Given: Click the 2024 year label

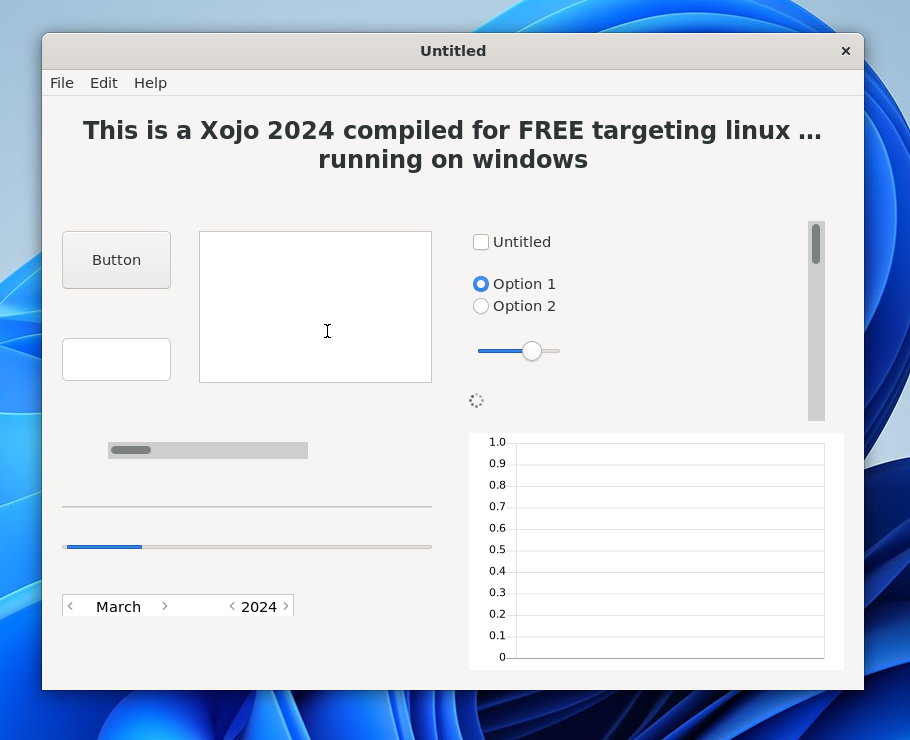Looking at the screenshot, I should (259, 607).
